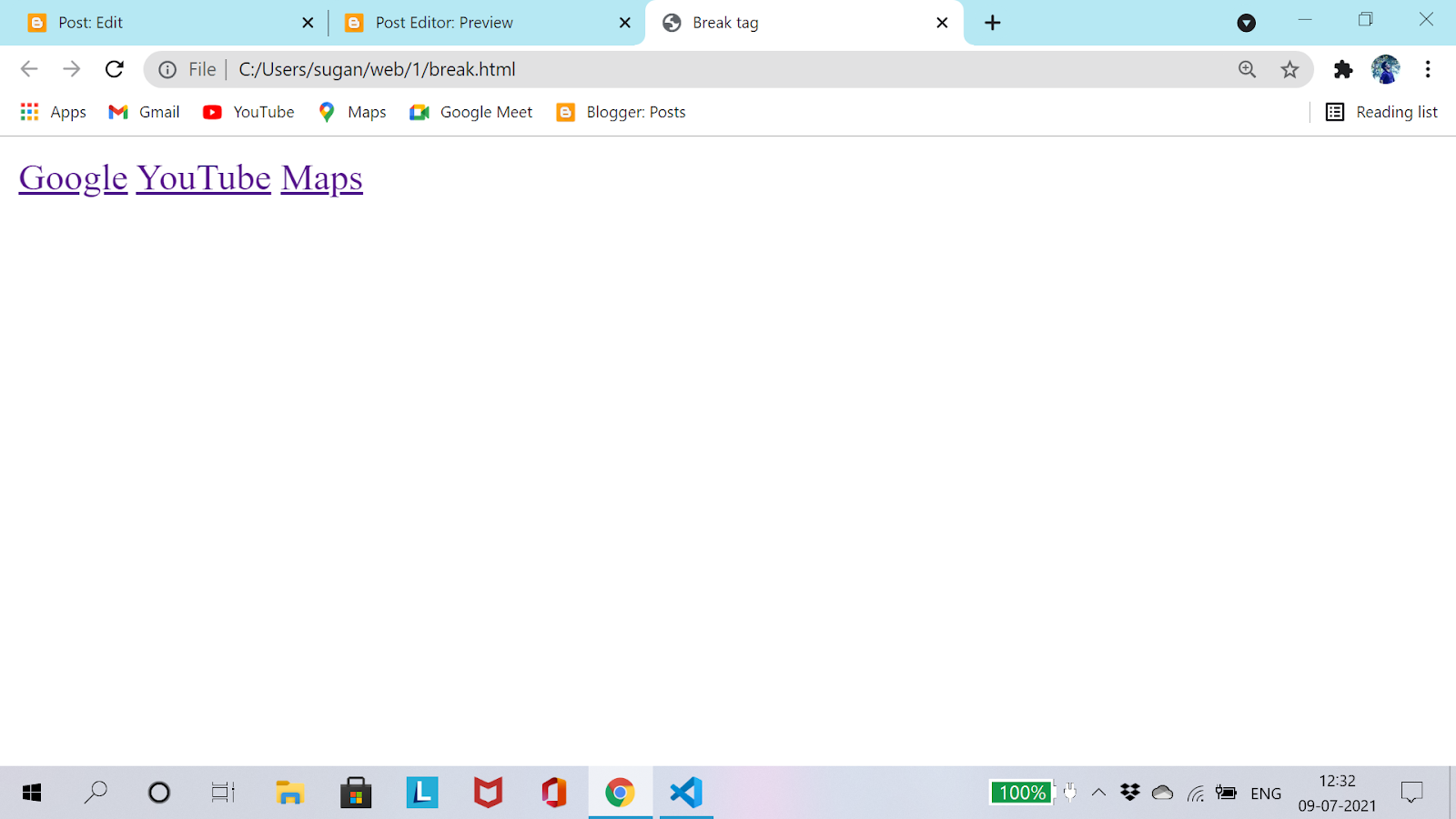Open the YouTube bookmark in bookmarks bar

coord(249,112)
